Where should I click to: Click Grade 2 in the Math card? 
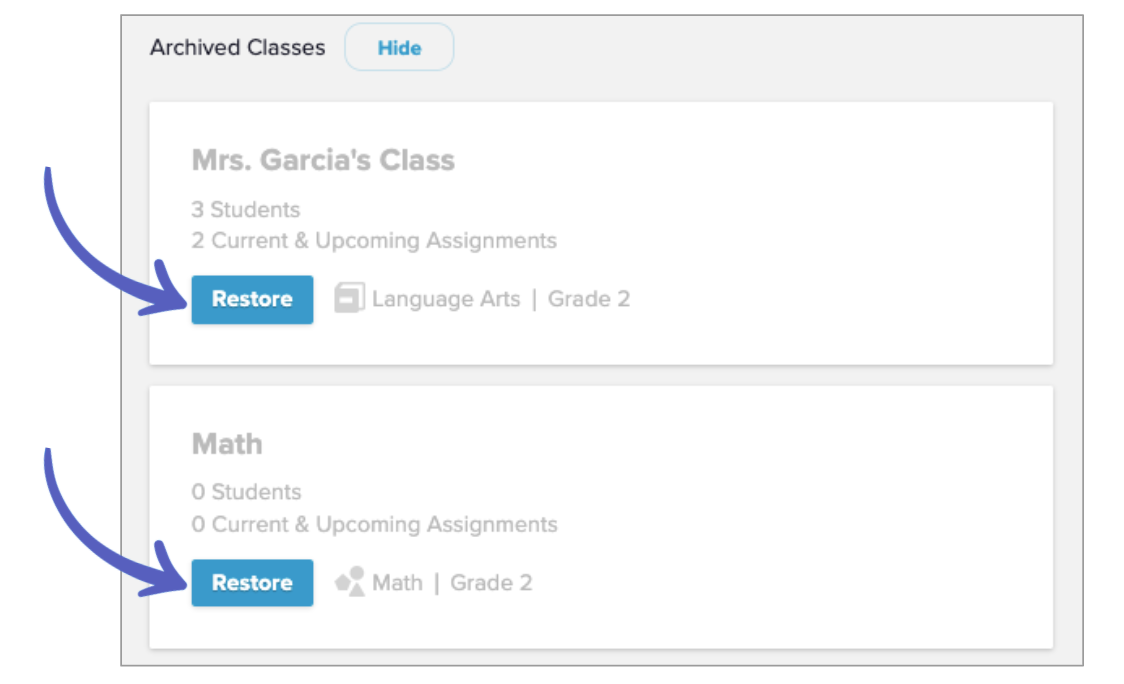coord(491,583)
